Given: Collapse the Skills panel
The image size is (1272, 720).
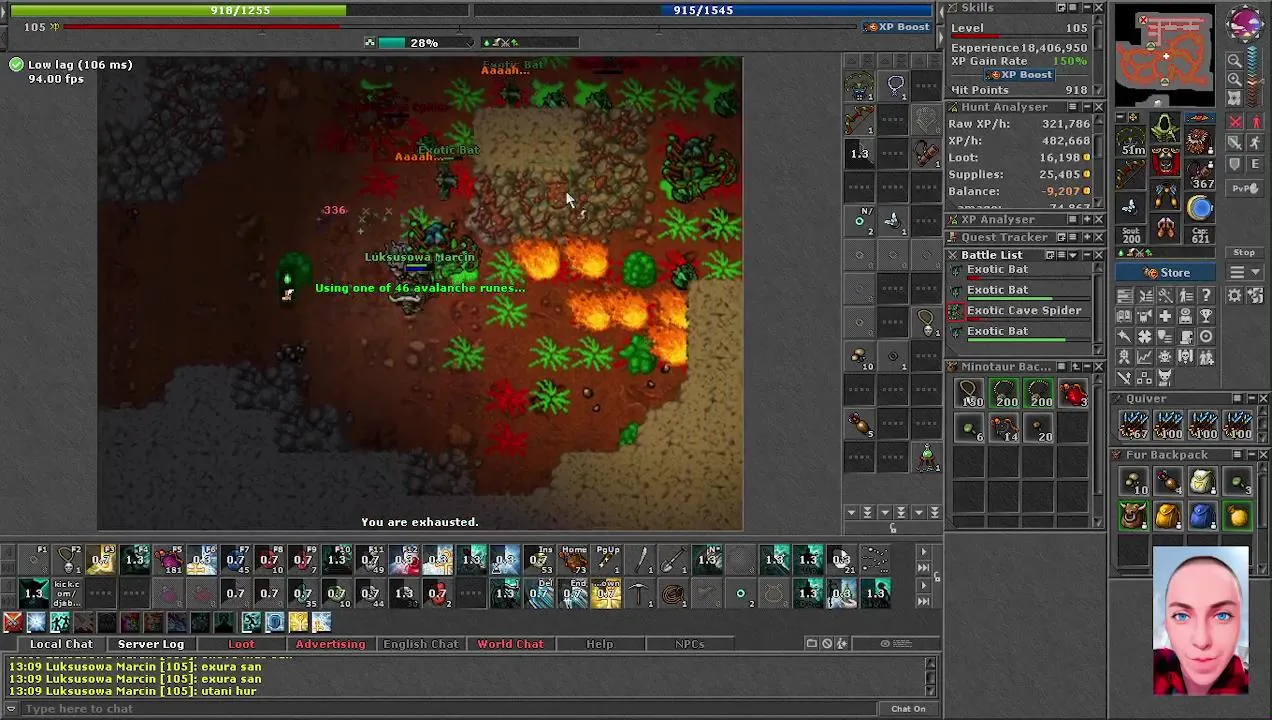Looking at the screenshot, I should point(1087,8).
